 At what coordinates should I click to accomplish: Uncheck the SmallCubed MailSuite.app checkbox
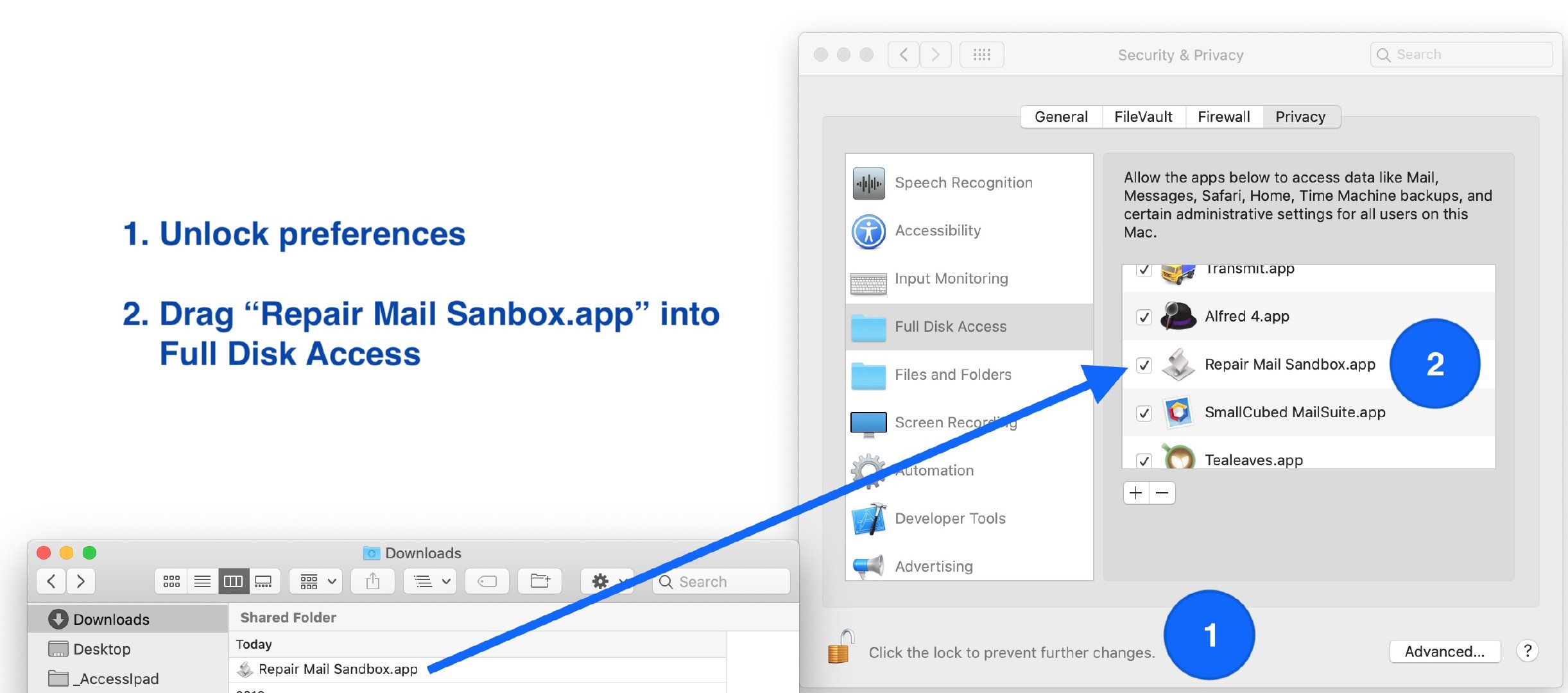(1144, 413)
